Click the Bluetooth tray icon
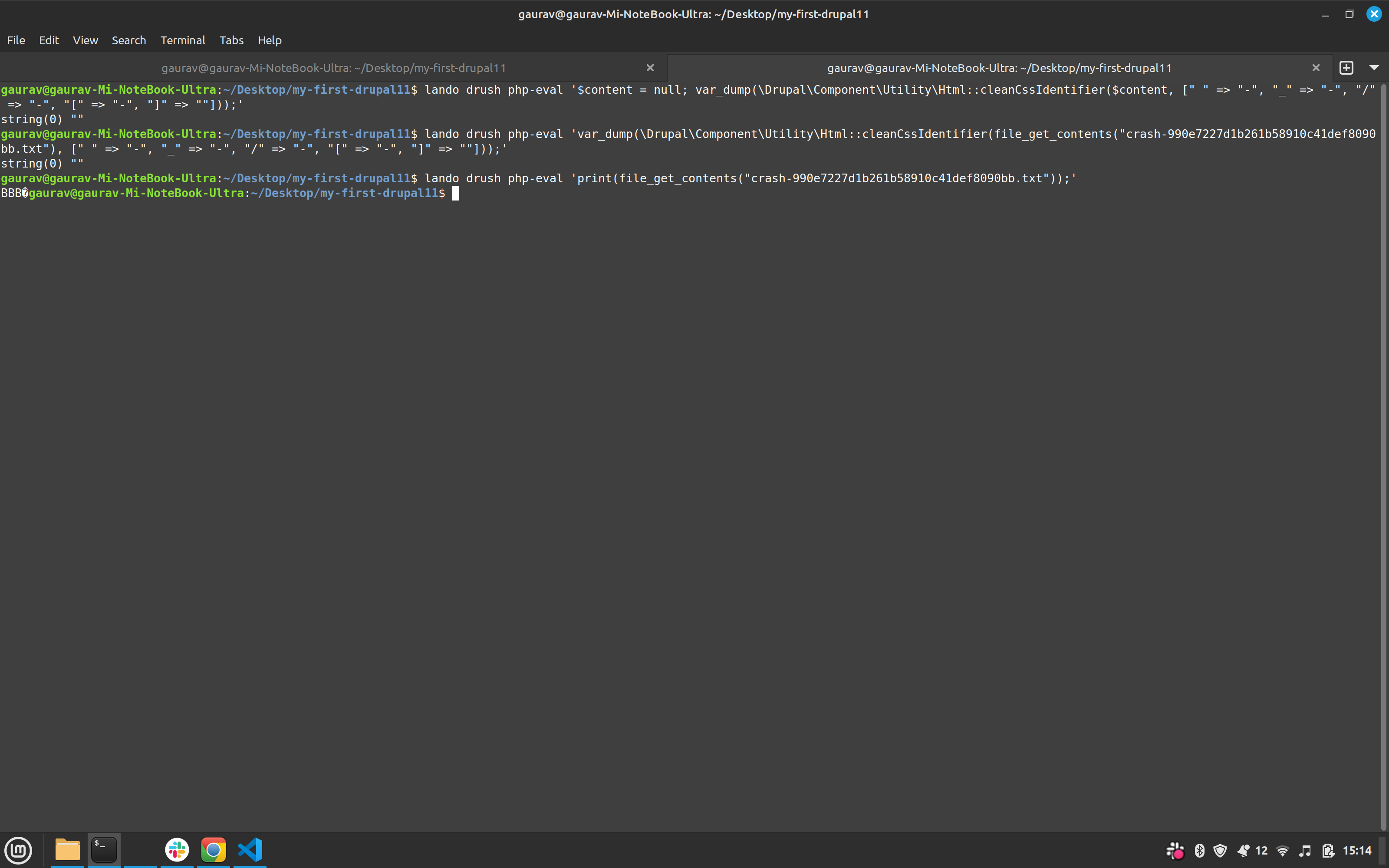Image resolution: width=1389 pixels, height=868 pixels. coord(1200,850)
